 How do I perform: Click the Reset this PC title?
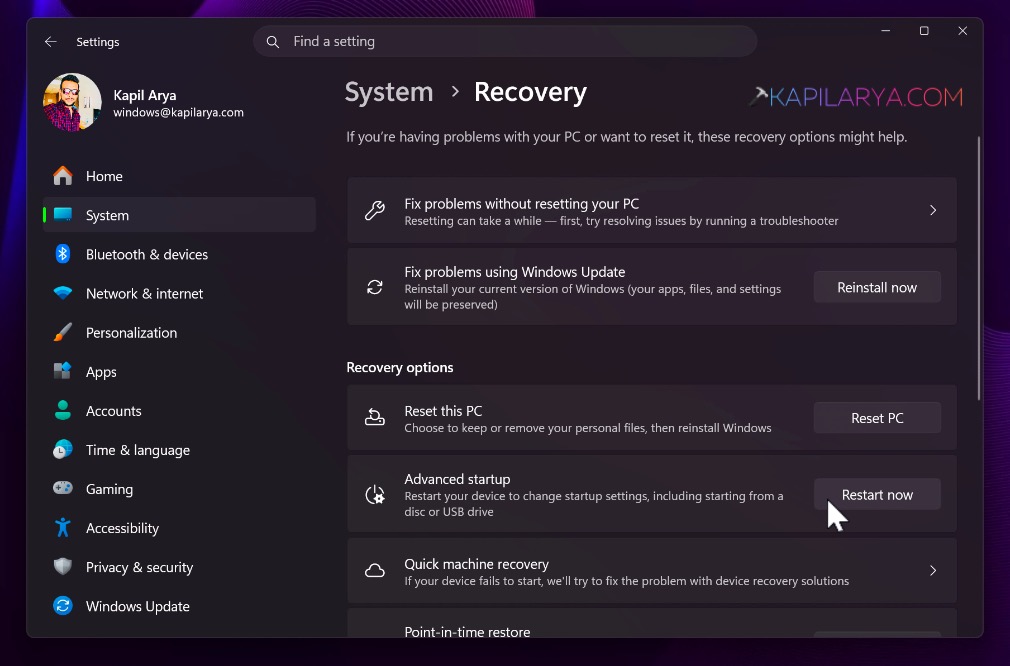pyautogui.click(x=443, y=411)
